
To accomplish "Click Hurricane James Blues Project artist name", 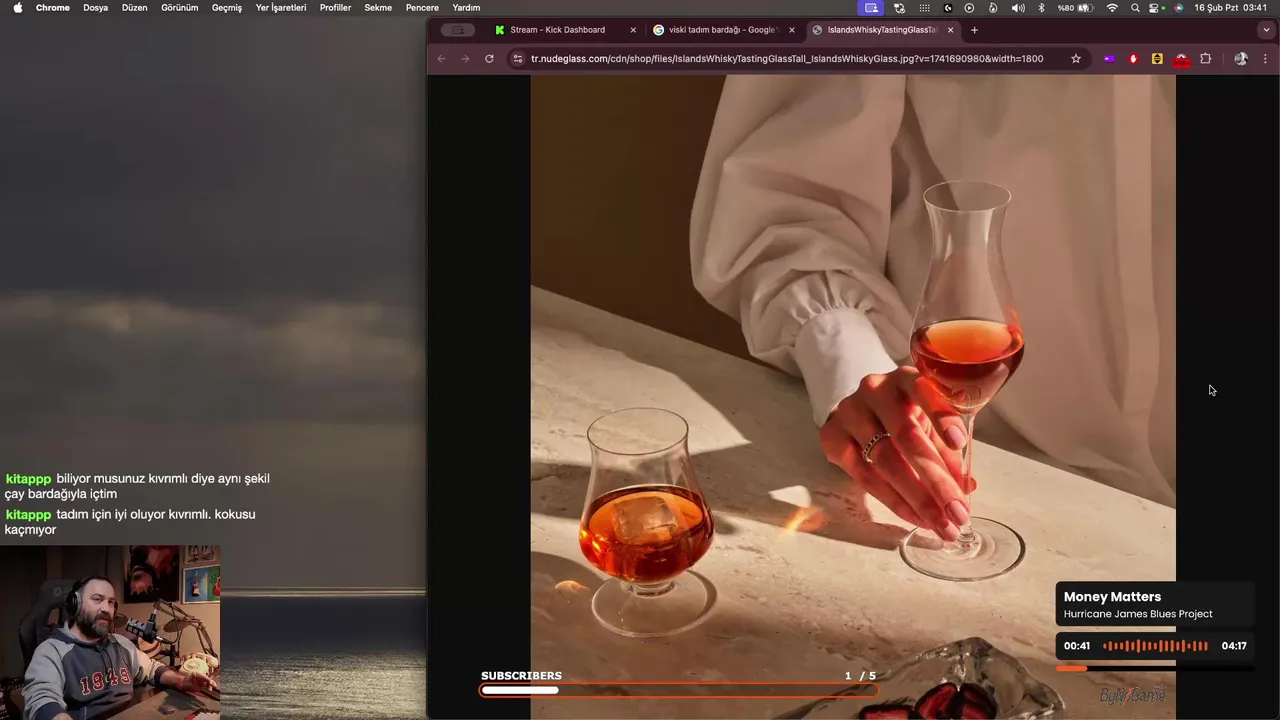I will coord(1138,614).
